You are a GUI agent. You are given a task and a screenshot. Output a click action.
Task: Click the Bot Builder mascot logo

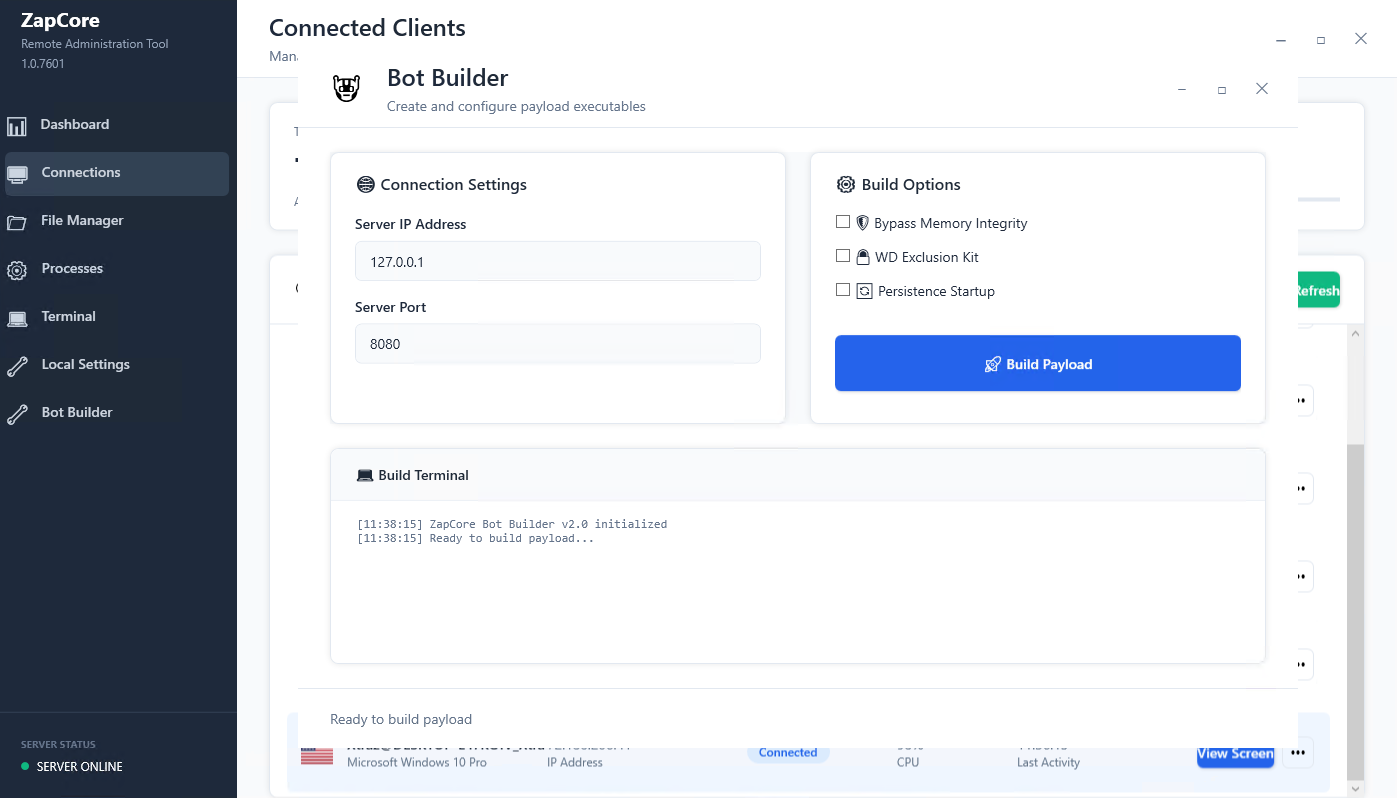point(346,89)
